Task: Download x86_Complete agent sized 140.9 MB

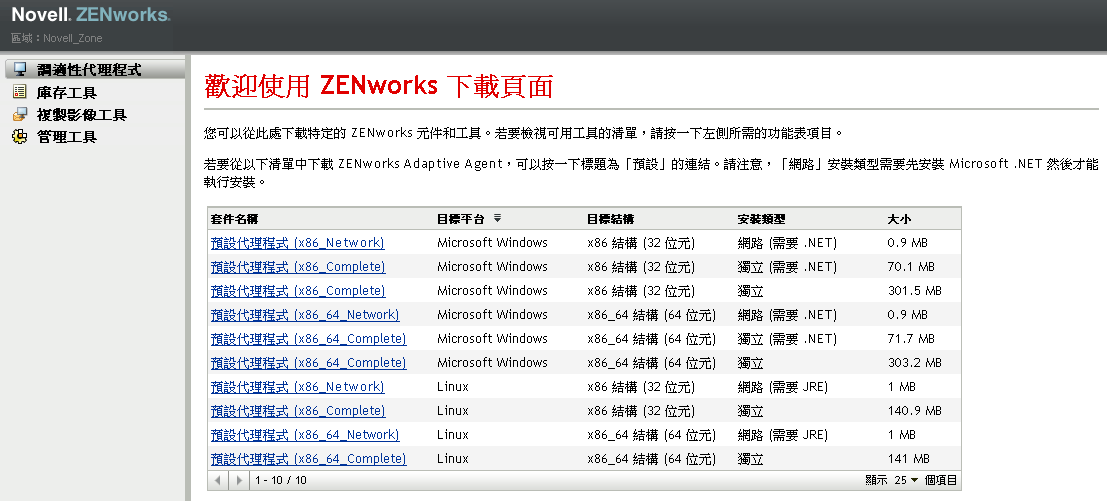Action: tap(298, 411)
